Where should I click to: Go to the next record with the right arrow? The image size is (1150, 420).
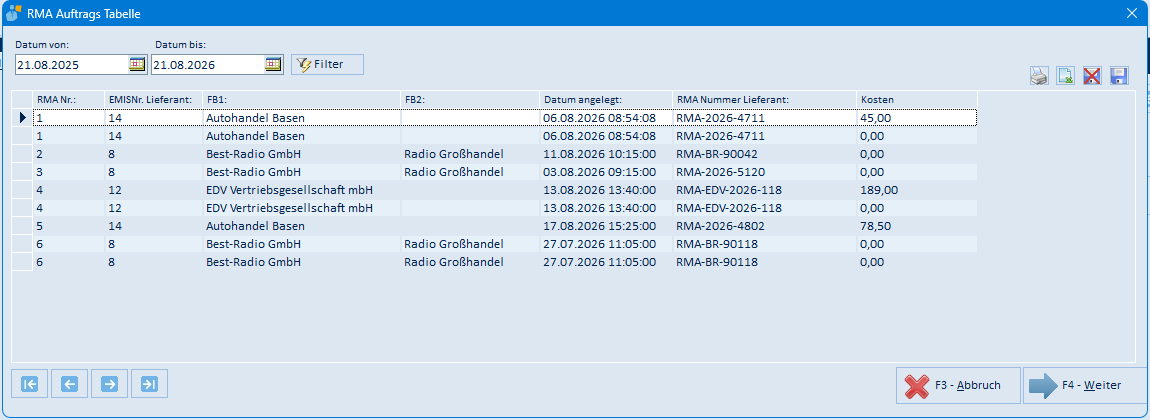109,383
